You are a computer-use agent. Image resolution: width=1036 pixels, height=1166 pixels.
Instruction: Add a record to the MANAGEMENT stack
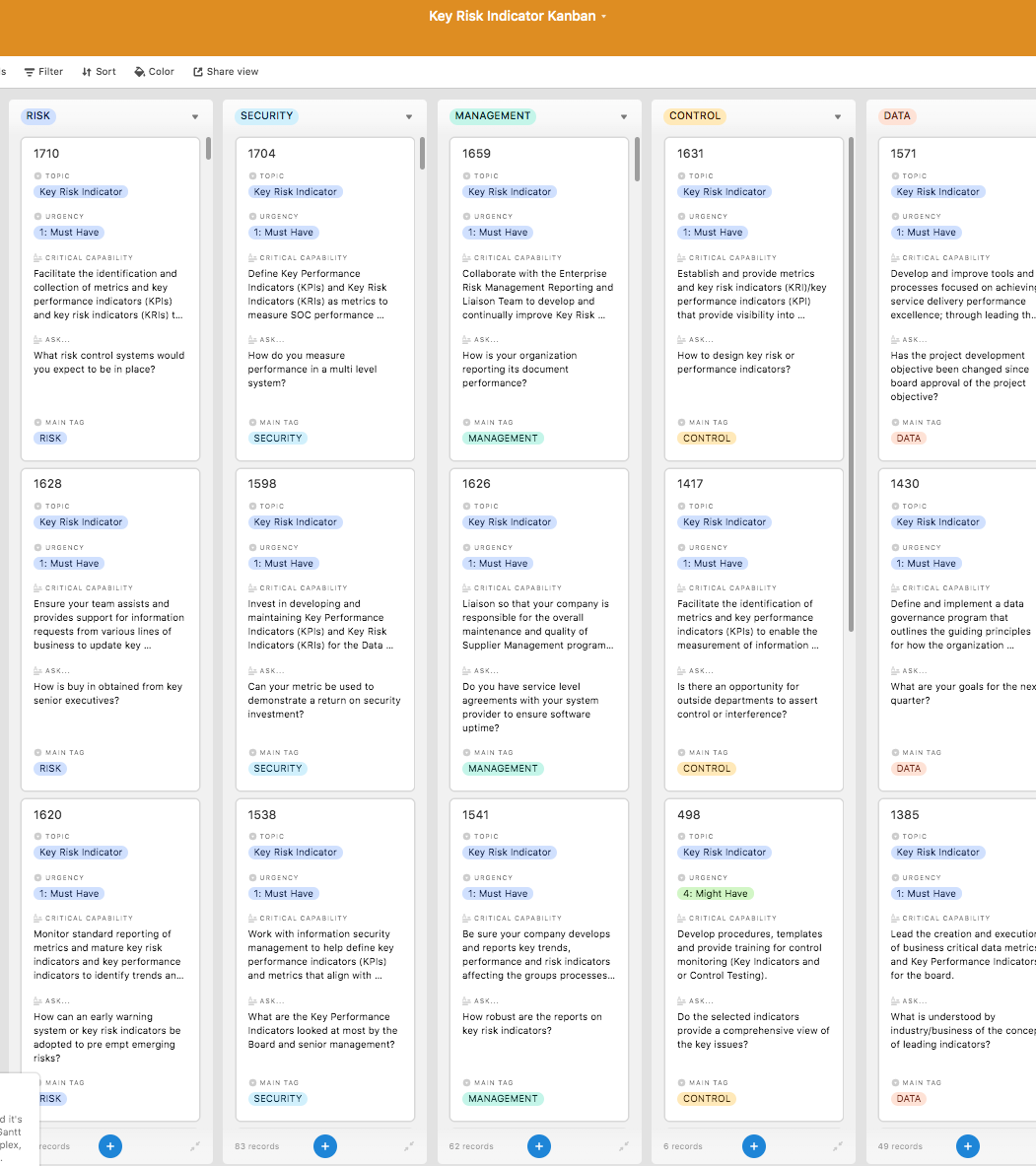tap(539, 1145)
